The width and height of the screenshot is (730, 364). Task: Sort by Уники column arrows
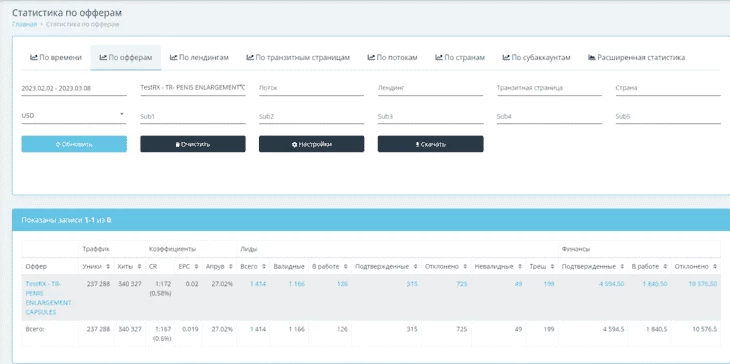[x=108, y=267]
